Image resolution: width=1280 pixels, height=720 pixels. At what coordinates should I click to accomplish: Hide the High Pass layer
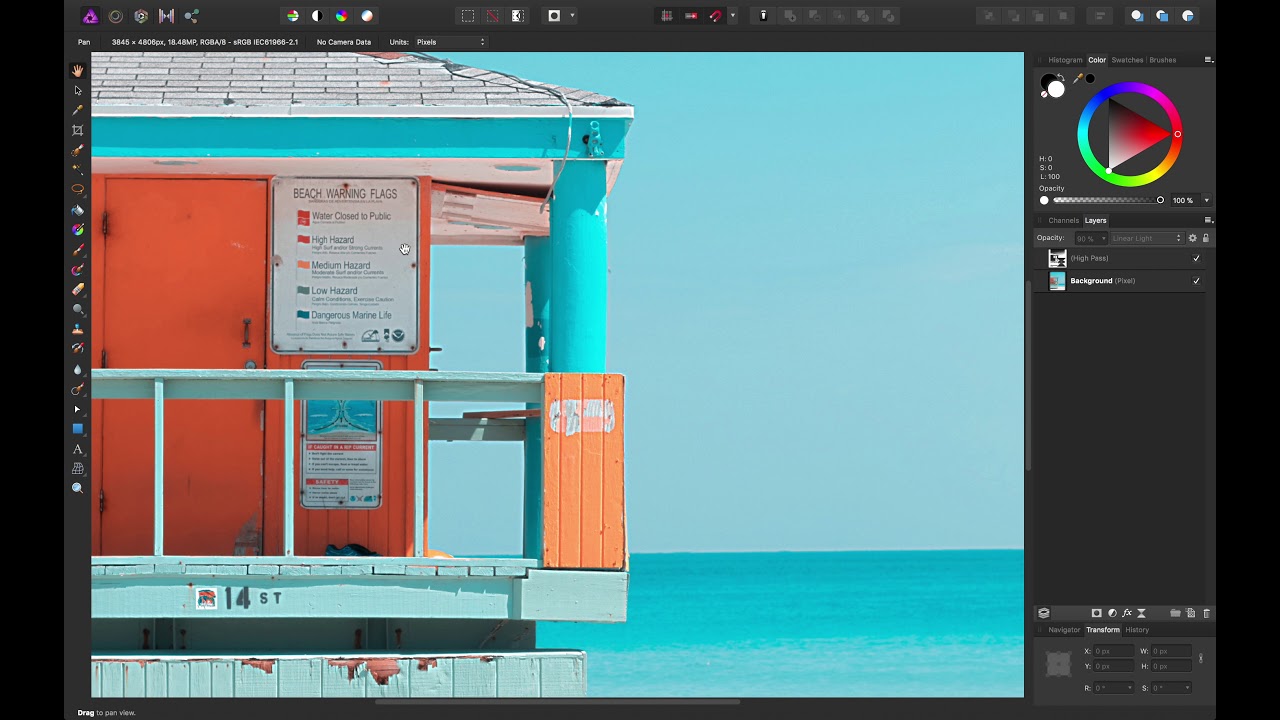pyautogui.click(x=1196, y=258)
